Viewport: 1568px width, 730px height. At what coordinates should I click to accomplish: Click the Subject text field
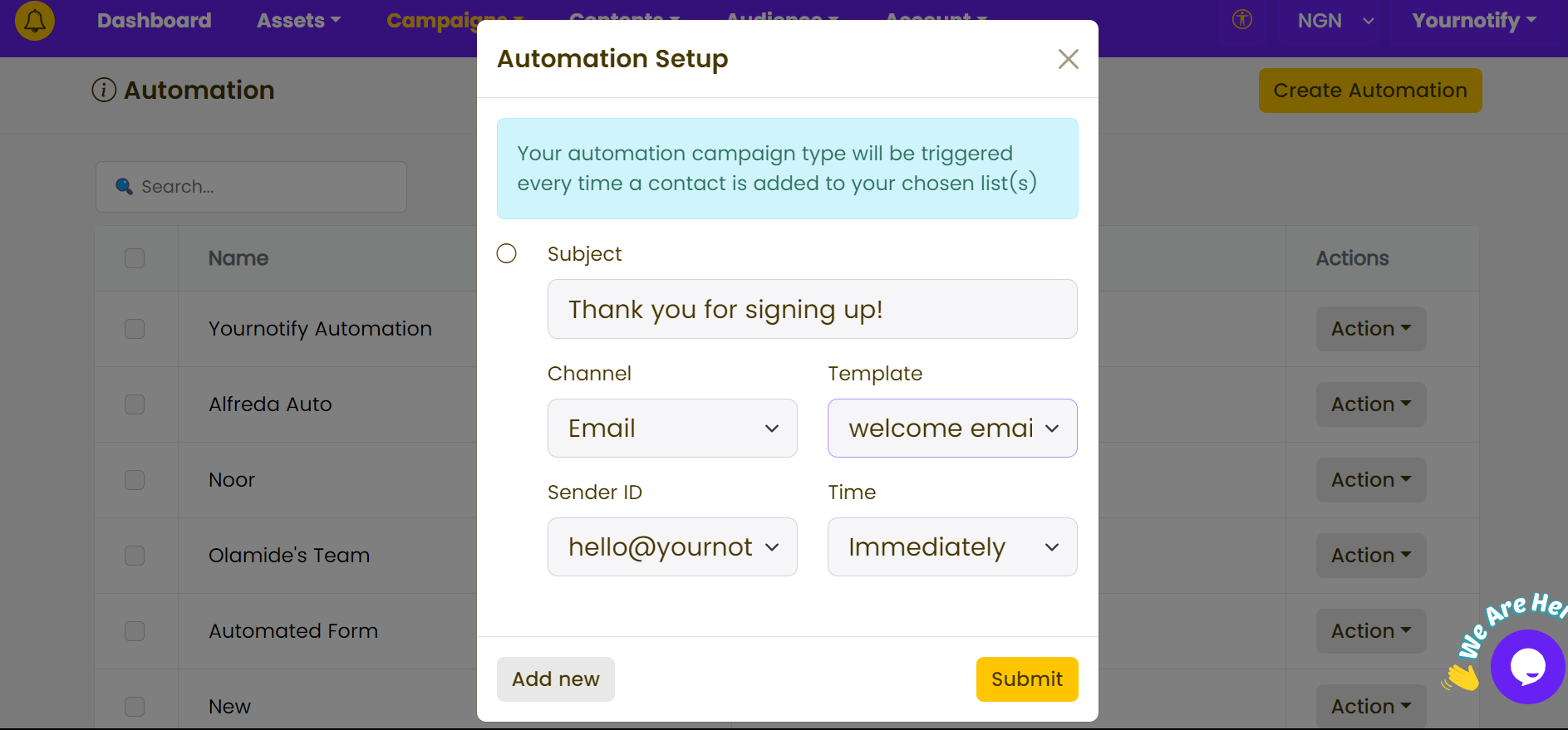pyautogui.click(x=812, y=309)
